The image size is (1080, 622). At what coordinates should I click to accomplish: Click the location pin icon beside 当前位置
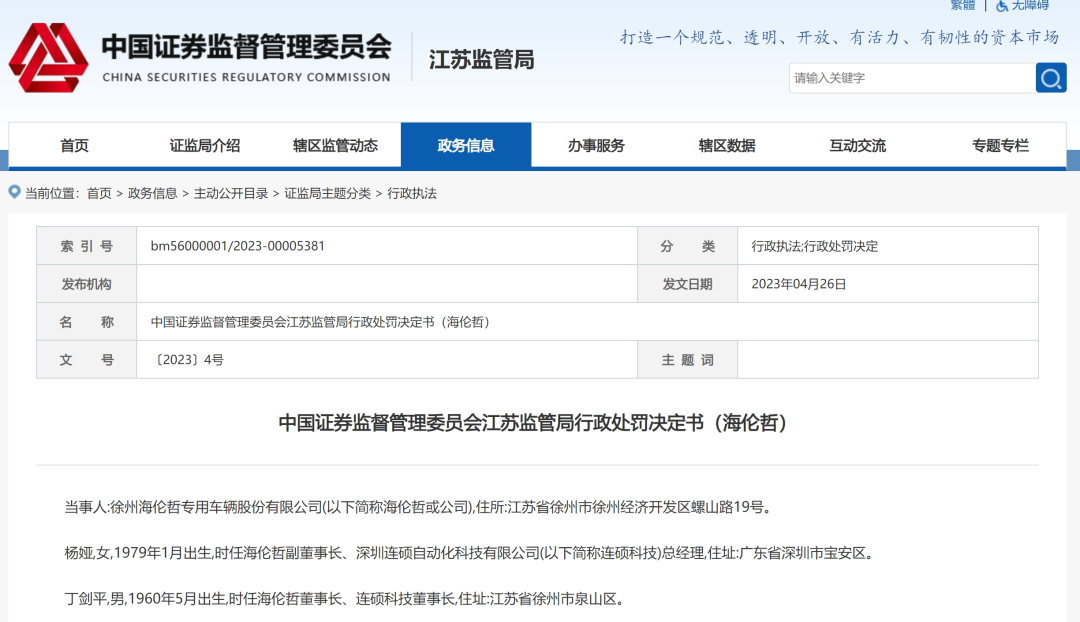click(14, 192)
